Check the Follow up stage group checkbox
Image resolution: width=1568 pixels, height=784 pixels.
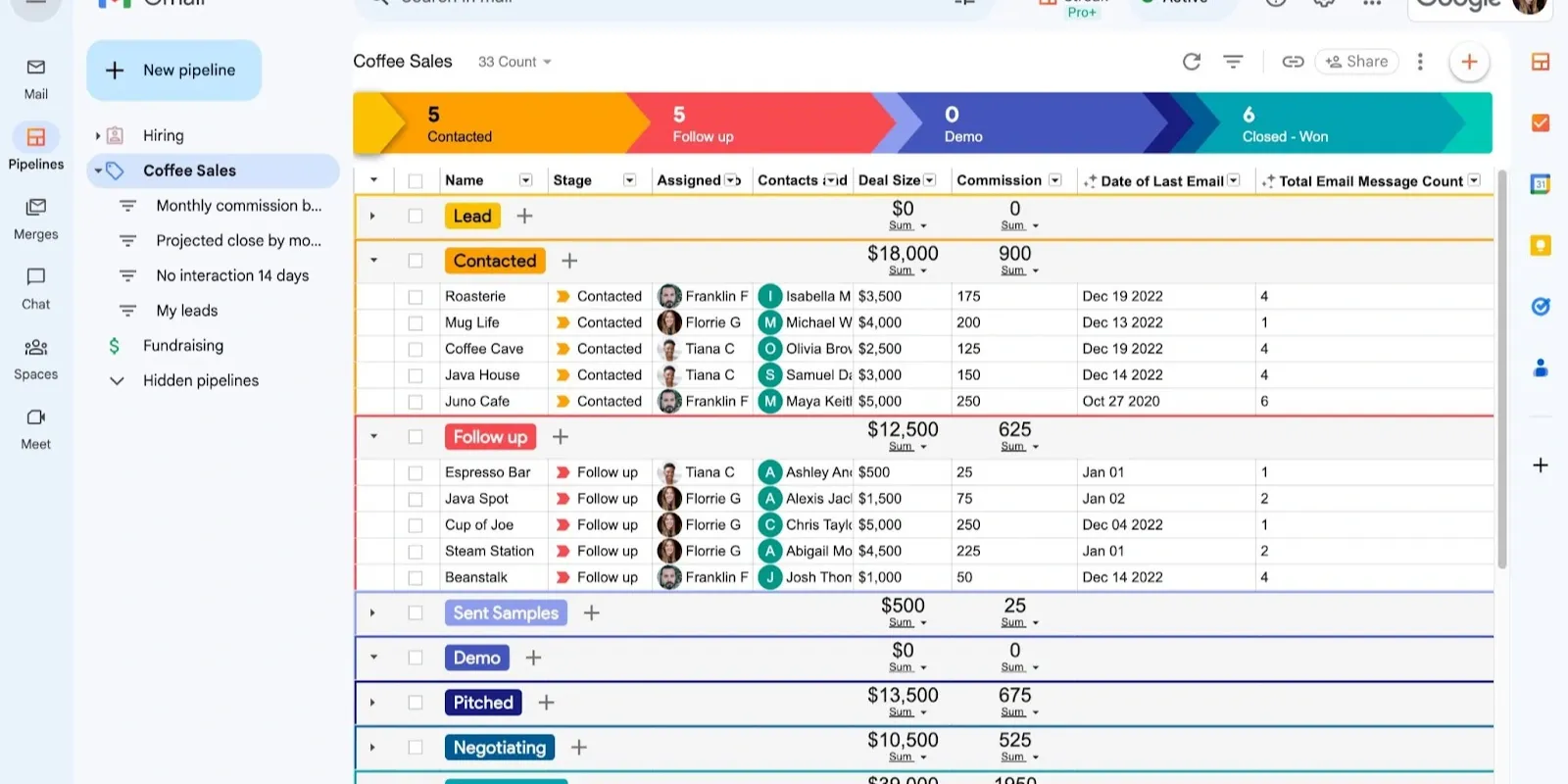pos(416,437)
